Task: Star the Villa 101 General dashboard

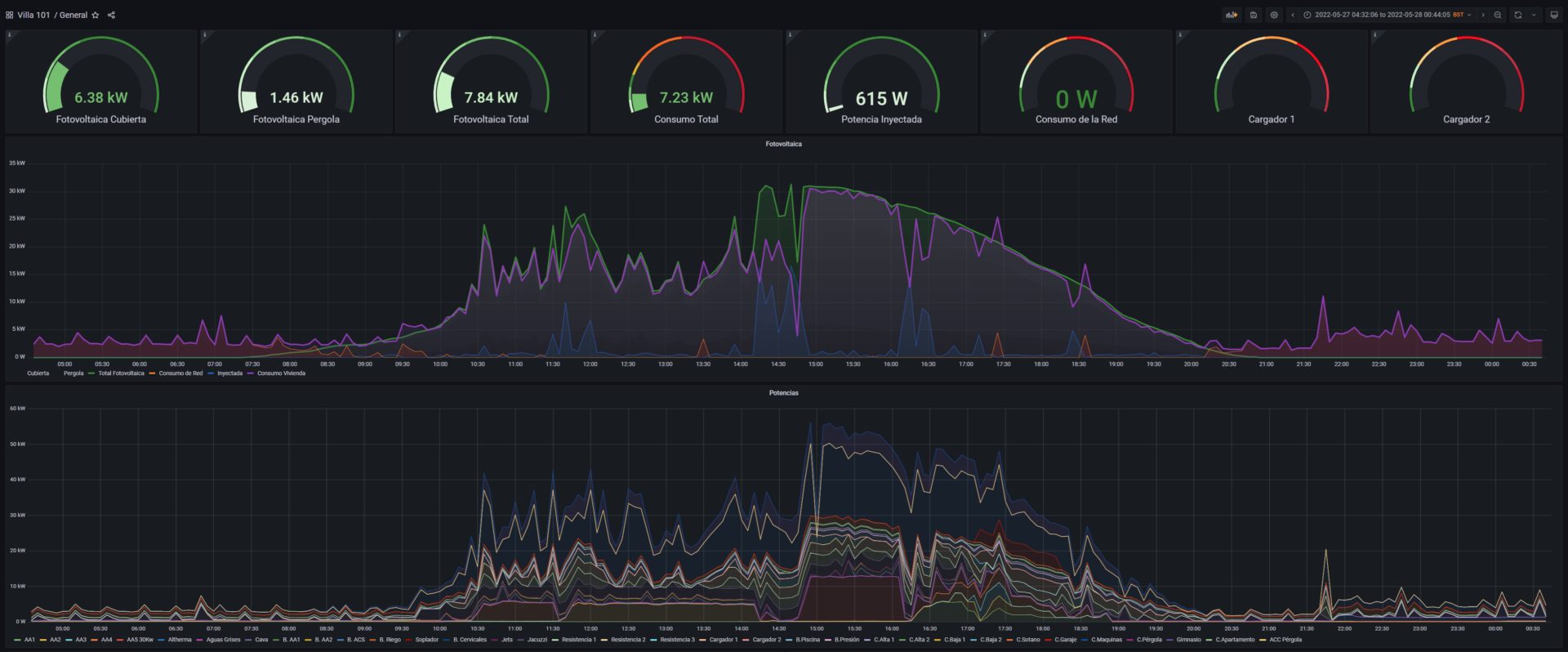Action: (x=96, y=15)
